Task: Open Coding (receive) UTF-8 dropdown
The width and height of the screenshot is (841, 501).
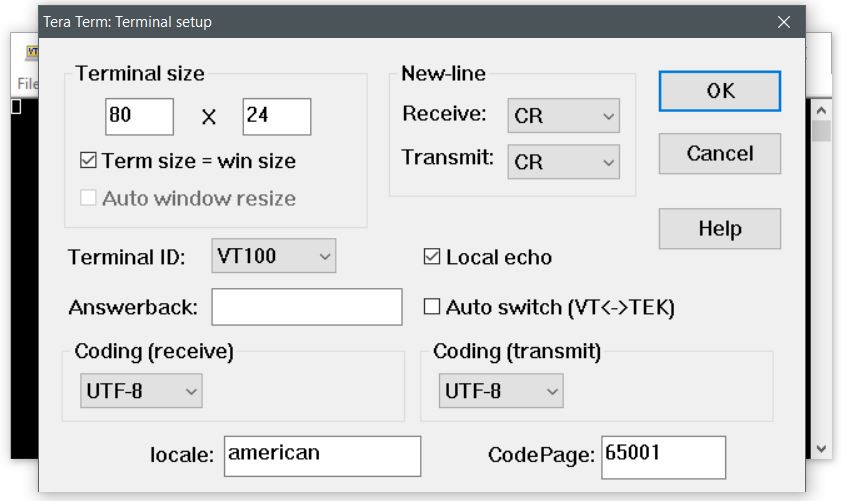Action: [140, 391]
